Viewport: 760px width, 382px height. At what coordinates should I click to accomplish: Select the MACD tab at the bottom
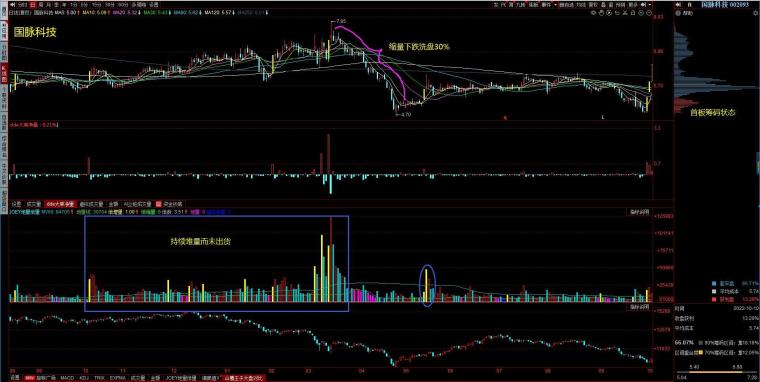point(67,378)
